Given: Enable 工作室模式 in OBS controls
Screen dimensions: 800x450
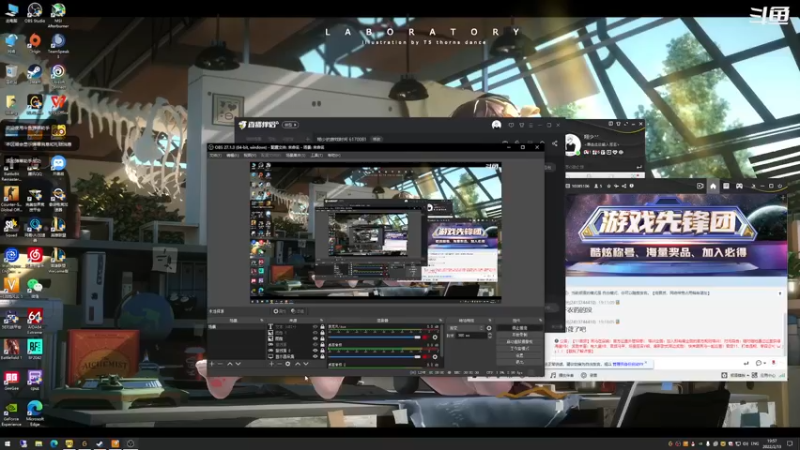Looking at the screenshot, I should 520,348.
